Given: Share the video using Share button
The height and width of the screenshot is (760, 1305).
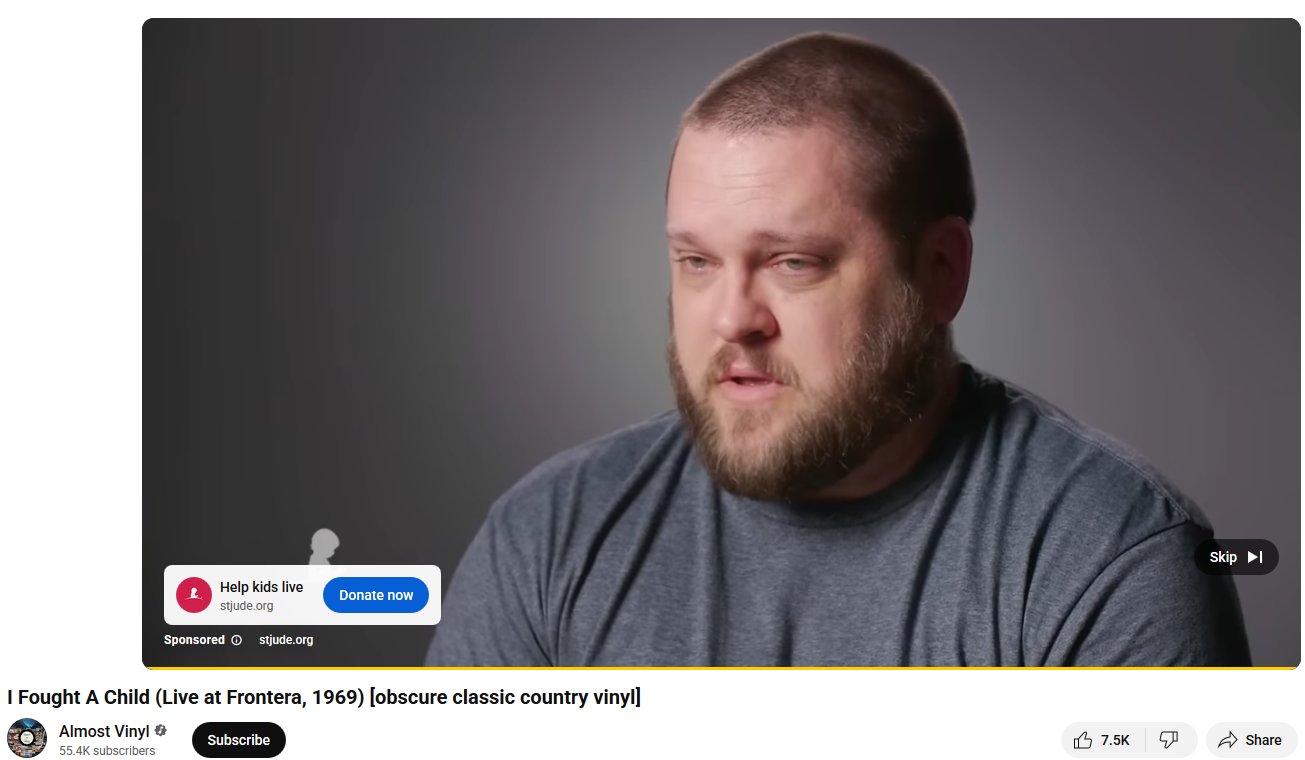Looking at the screenshot, I should 1252,740.
